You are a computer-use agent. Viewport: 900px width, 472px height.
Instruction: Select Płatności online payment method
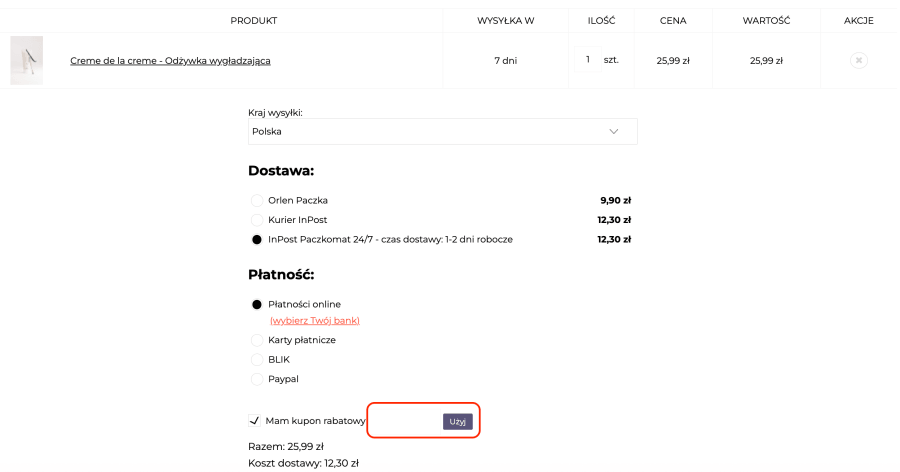click(257, 304)
